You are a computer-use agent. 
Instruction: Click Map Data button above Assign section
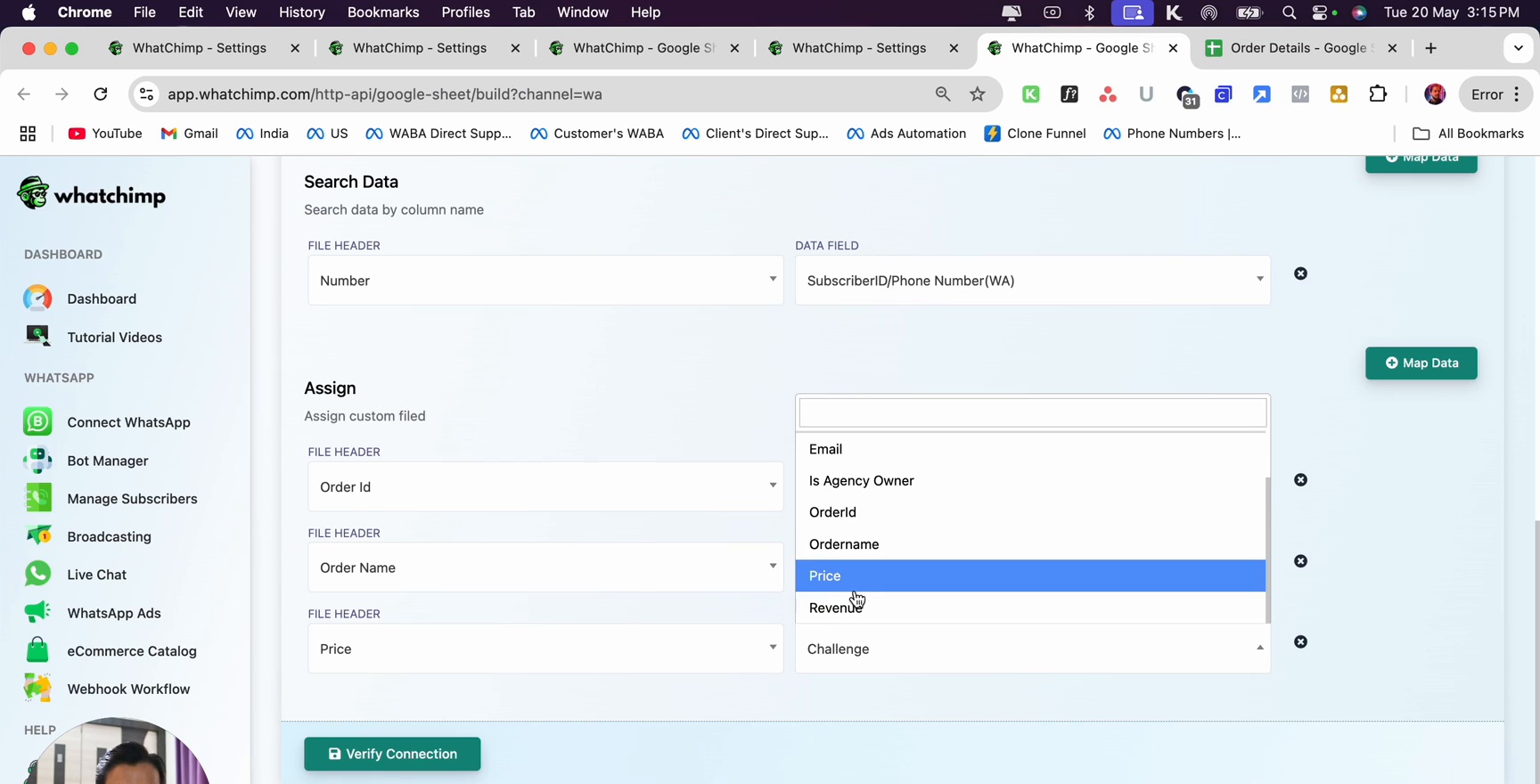coord(1421,363)
